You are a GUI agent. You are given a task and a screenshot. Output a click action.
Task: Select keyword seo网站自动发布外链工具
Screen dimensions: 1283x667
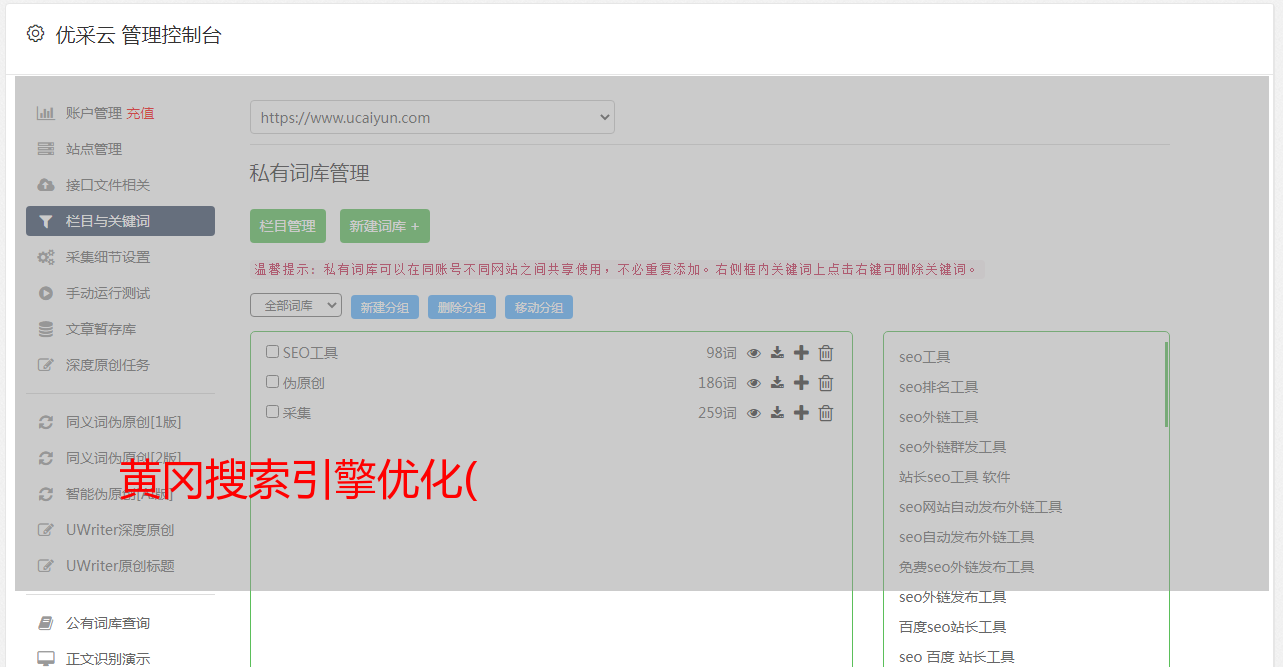pyautogui.click(x=980, y=507)
